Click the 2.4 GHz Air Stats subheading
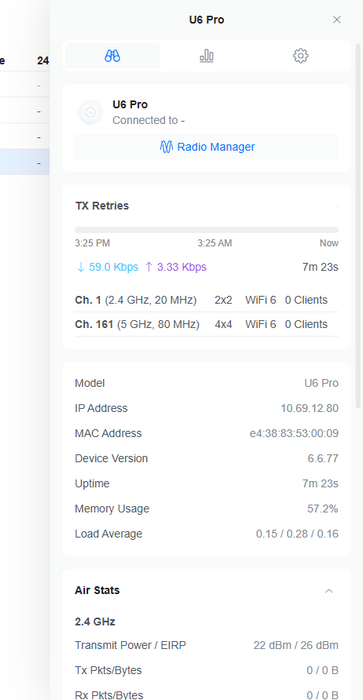 95,621
